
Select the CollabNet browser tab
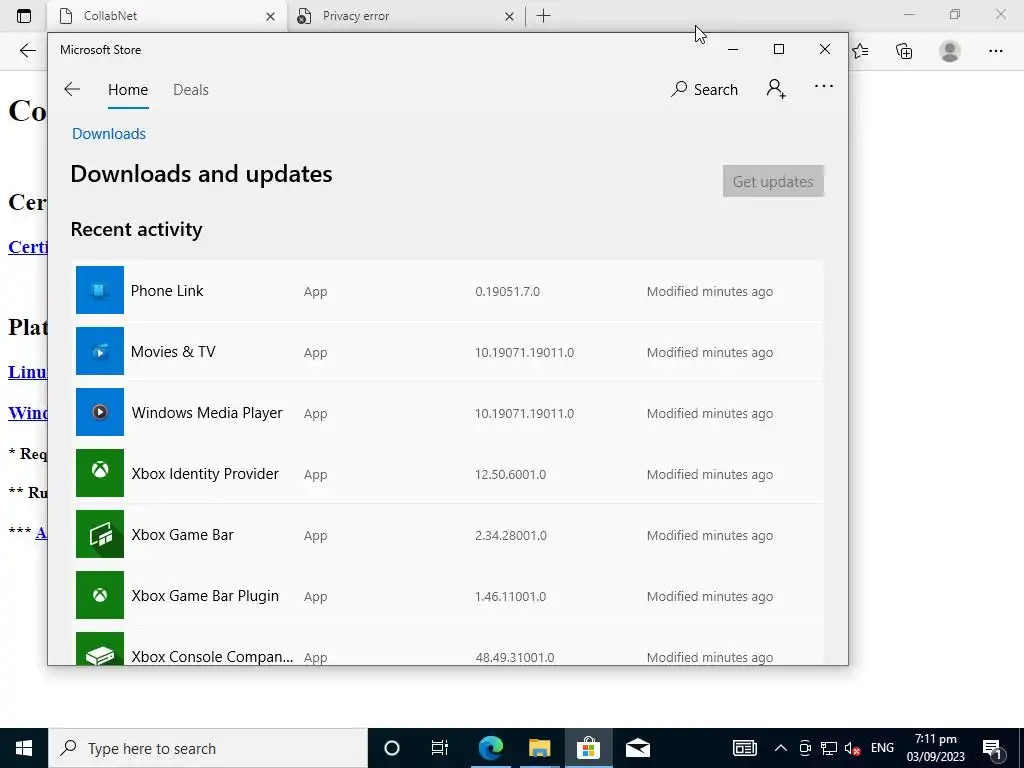(167, 16)
